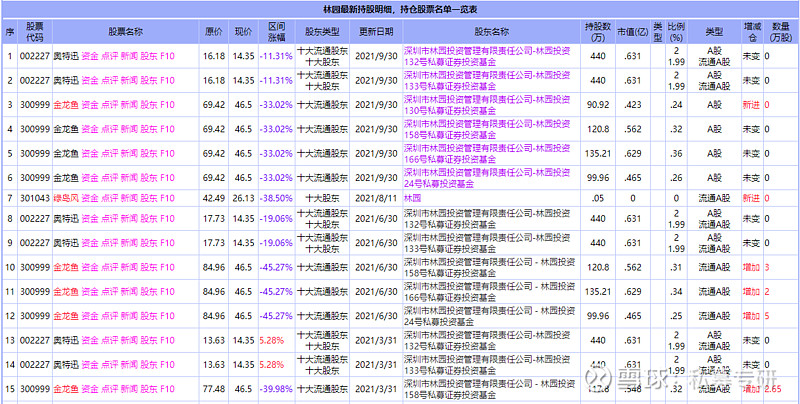The image size is (800, 404).
Task: Click the 股东类型 column header
Action: coord(322,32)
